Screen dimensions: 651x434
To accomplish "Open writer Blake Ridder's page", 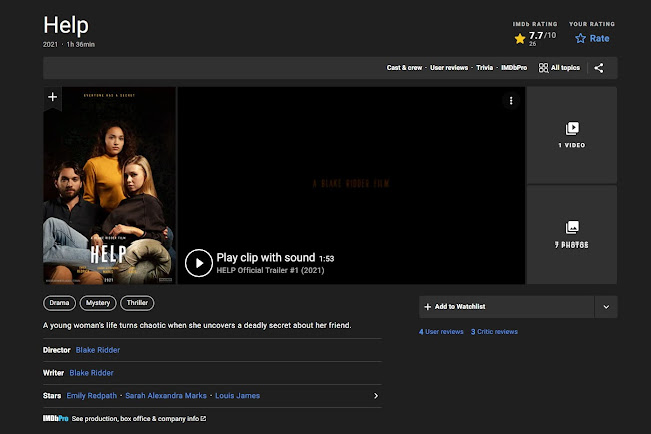I will [91, 373].
